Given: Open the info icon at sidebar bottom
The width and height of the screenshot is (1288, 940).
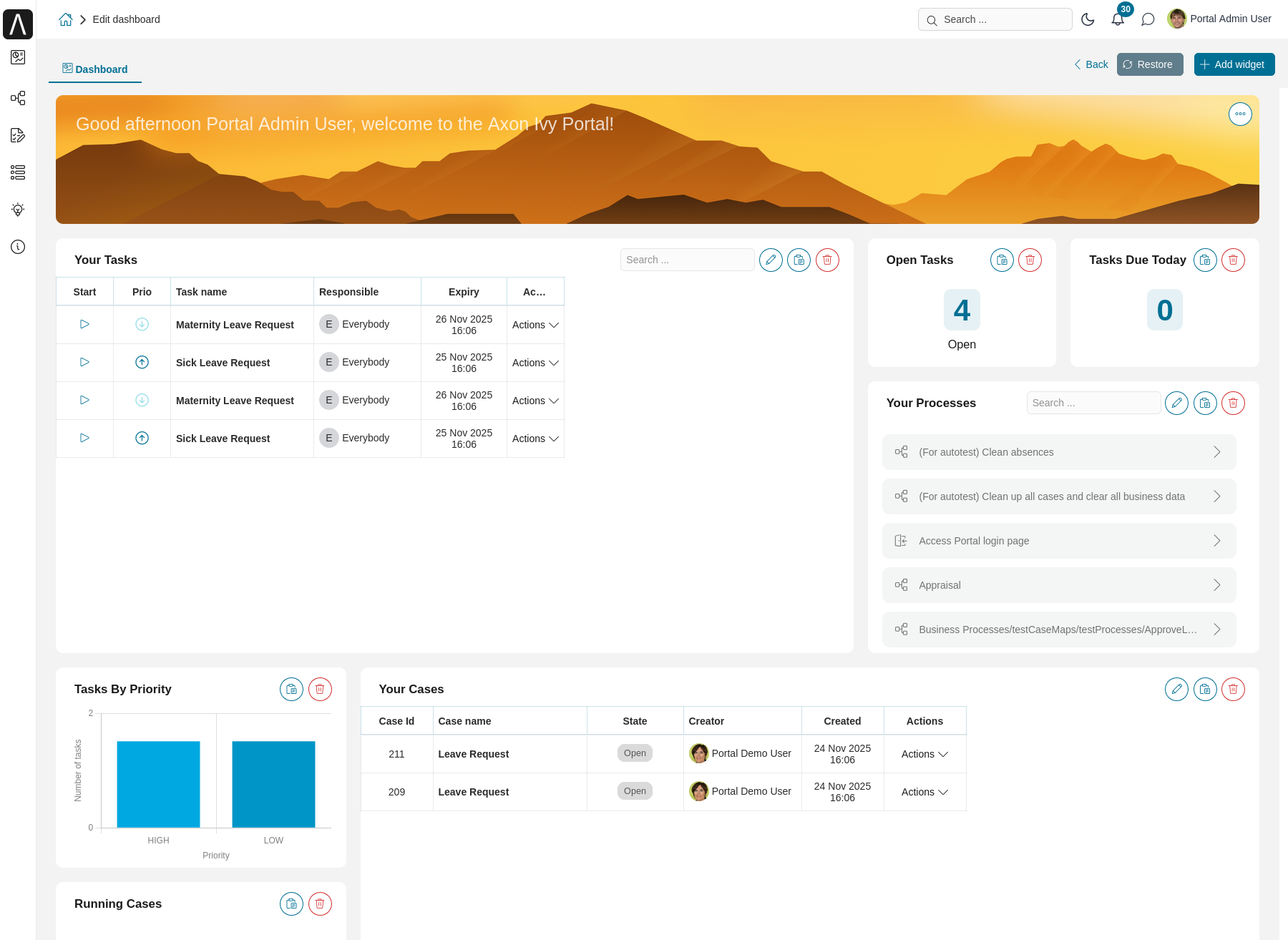Looking at the screenshot, I should tap(18, 247).
